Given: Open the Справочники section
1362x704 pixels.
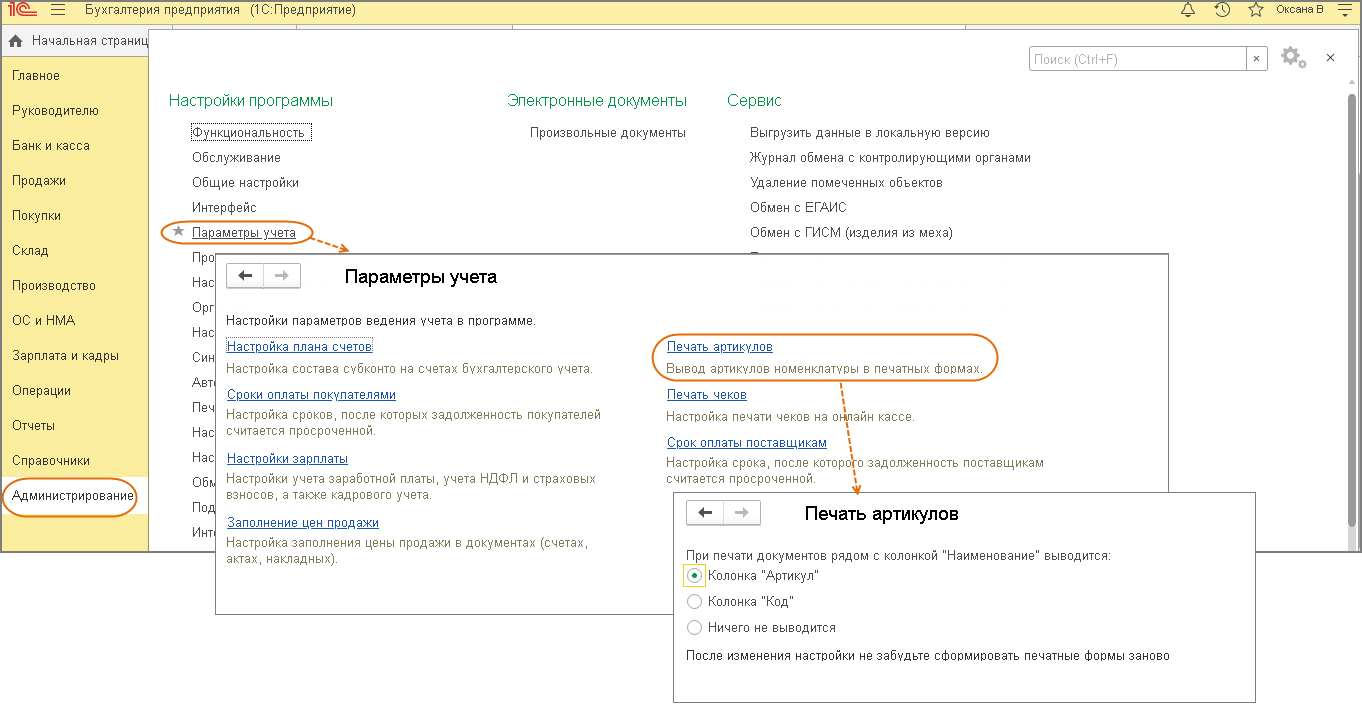Looking at the screenshot, I should click(x=51, y=461).
